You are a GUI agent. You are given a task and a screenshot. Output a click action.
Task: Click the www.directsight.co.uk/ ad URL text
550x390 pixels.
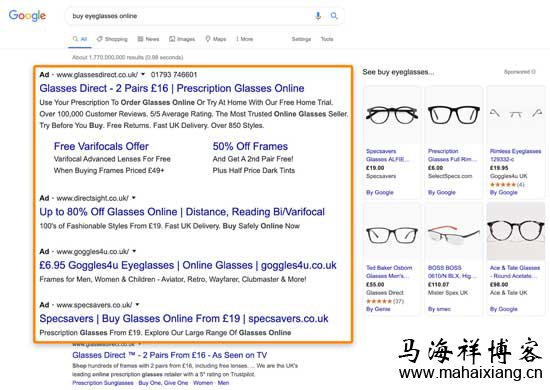point(93,198)
